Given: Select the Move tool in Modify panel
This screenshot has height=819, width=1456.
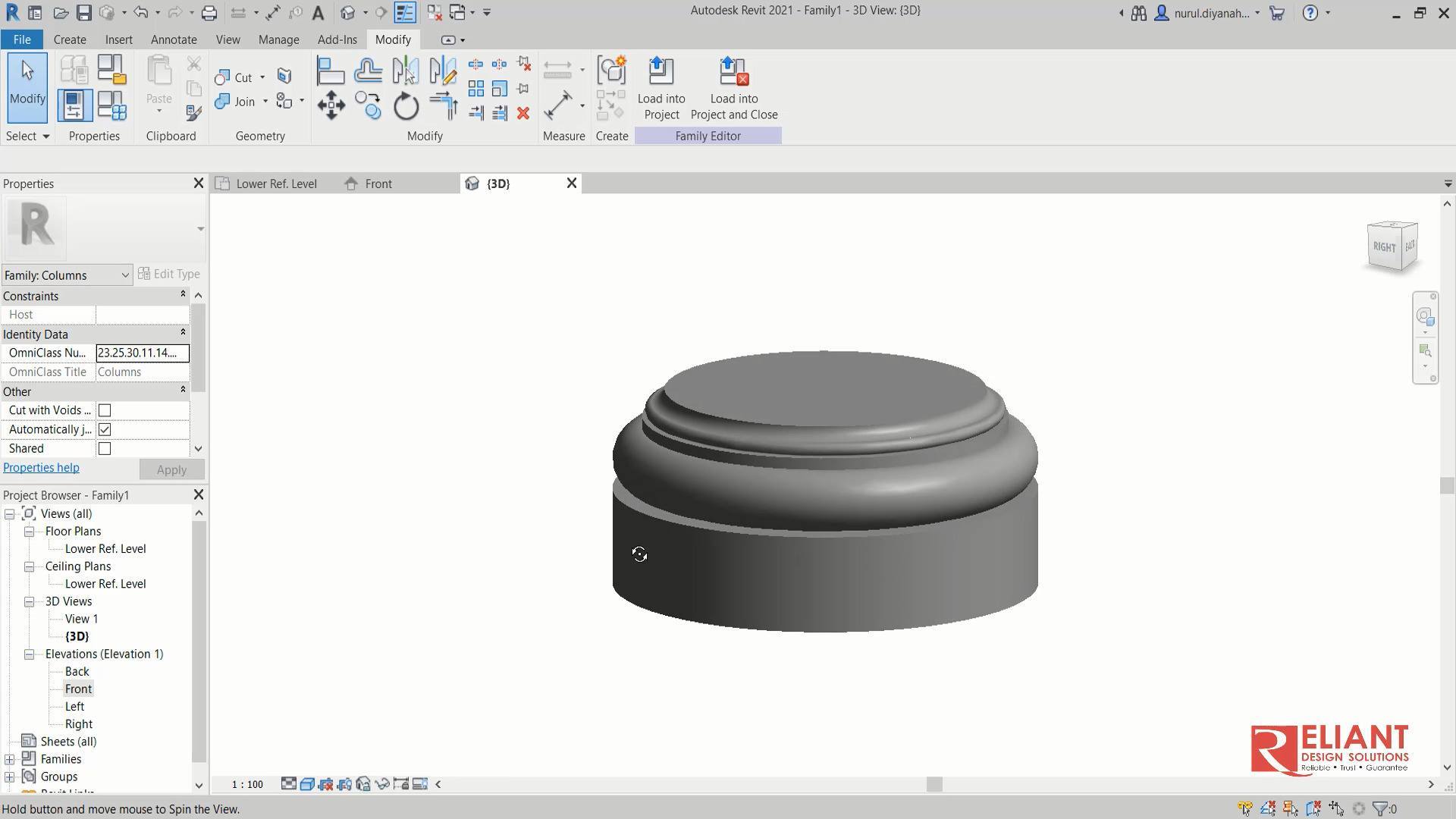Looking at the screenshot, I should [x=331, y=105].
